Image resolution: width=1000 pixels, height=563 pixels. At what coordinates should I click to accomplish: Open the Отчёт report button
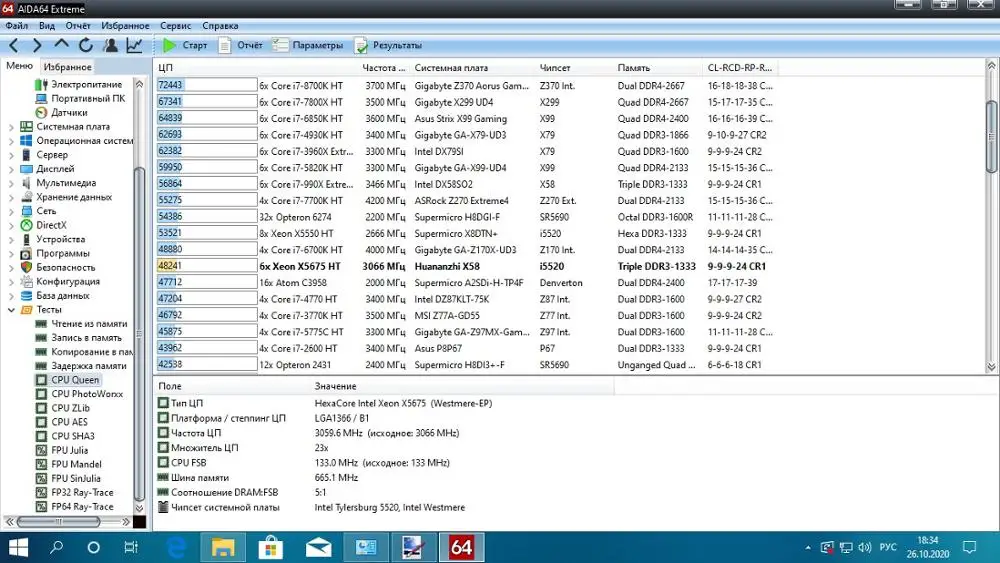pyautogui.click(x=240, y=45)
